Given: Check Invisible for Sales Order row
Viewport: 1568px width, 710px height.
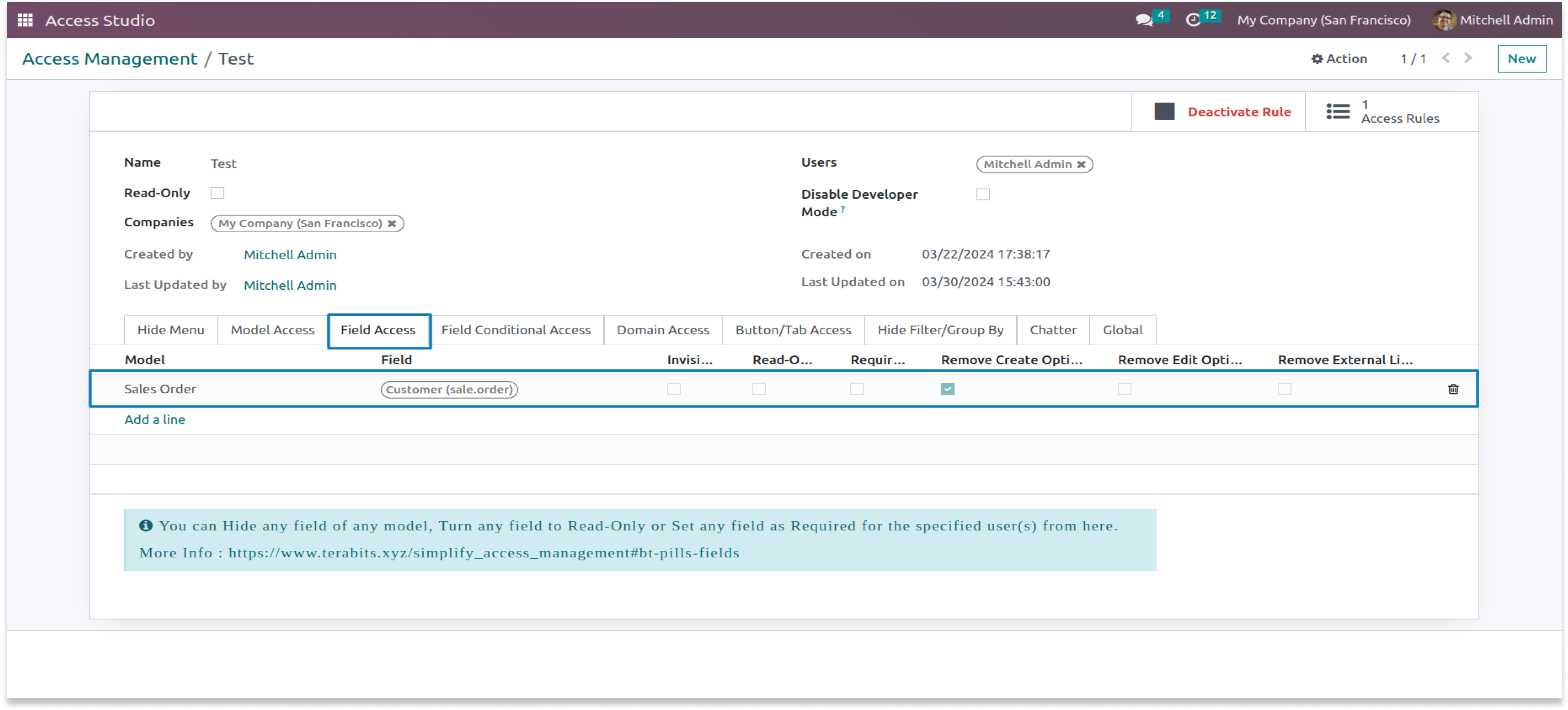Looking at the screenshot, I should coord(673,389).
